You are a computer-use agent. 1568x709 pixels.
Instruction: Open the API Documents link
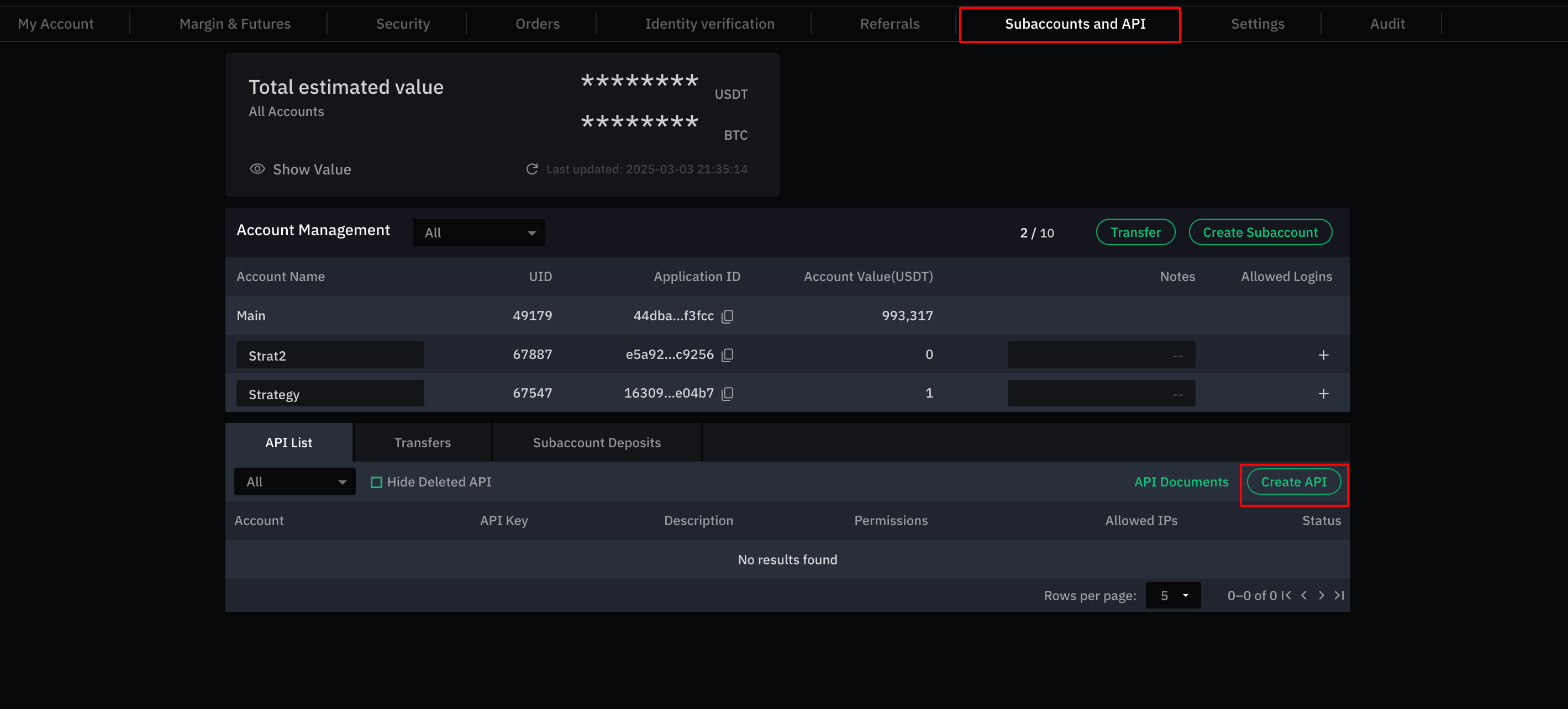click(1181, 482)
